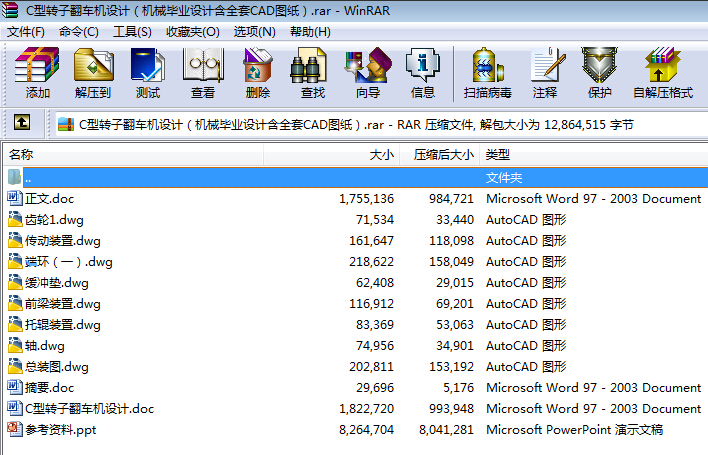Select the file 总装图.dwg
Image resolution: width=708 pixels, height=455 pixels.
[56, 367]
